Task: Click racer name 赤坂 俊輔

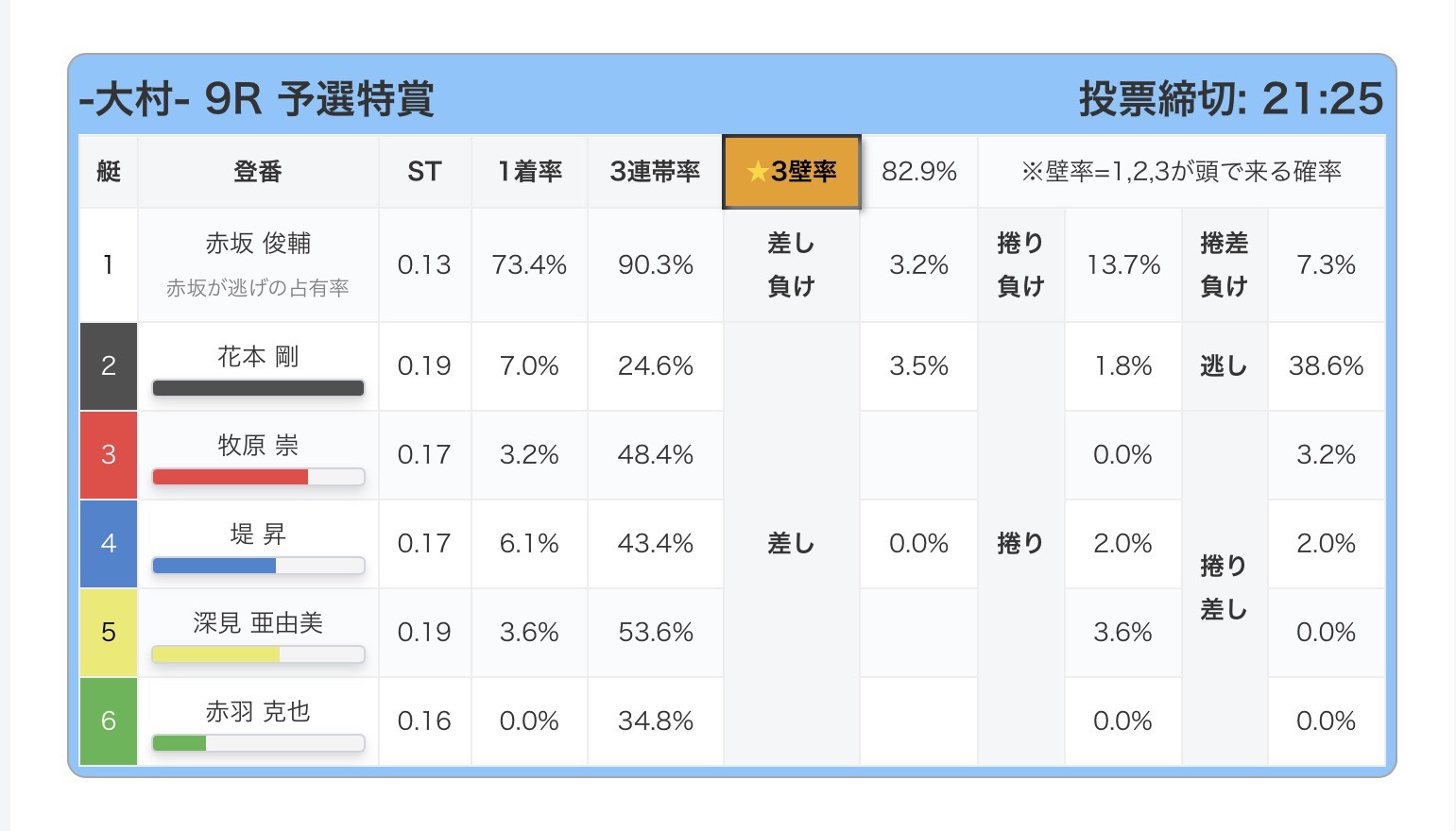Action: [x=258, y=244]
